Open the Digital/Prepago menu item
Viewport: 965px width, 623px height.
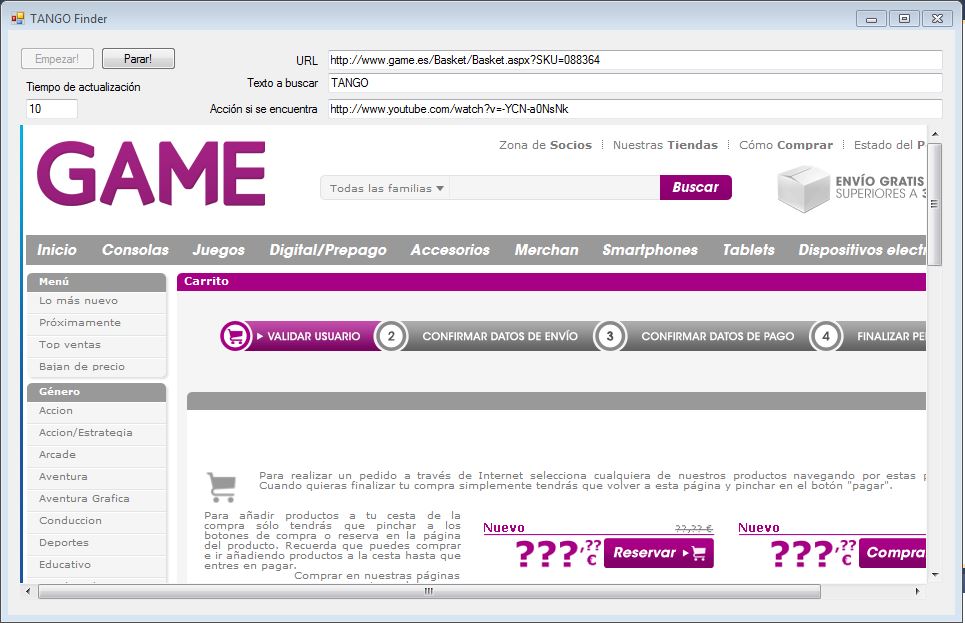tap(328, 250)
